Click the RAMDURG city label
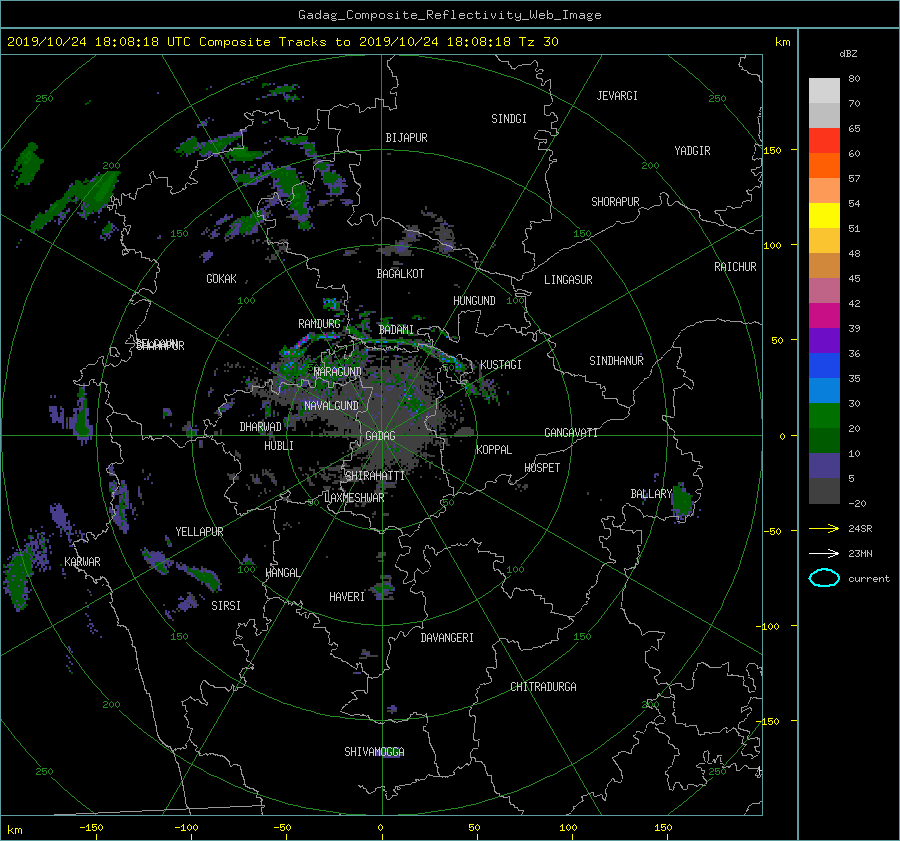 319,324
